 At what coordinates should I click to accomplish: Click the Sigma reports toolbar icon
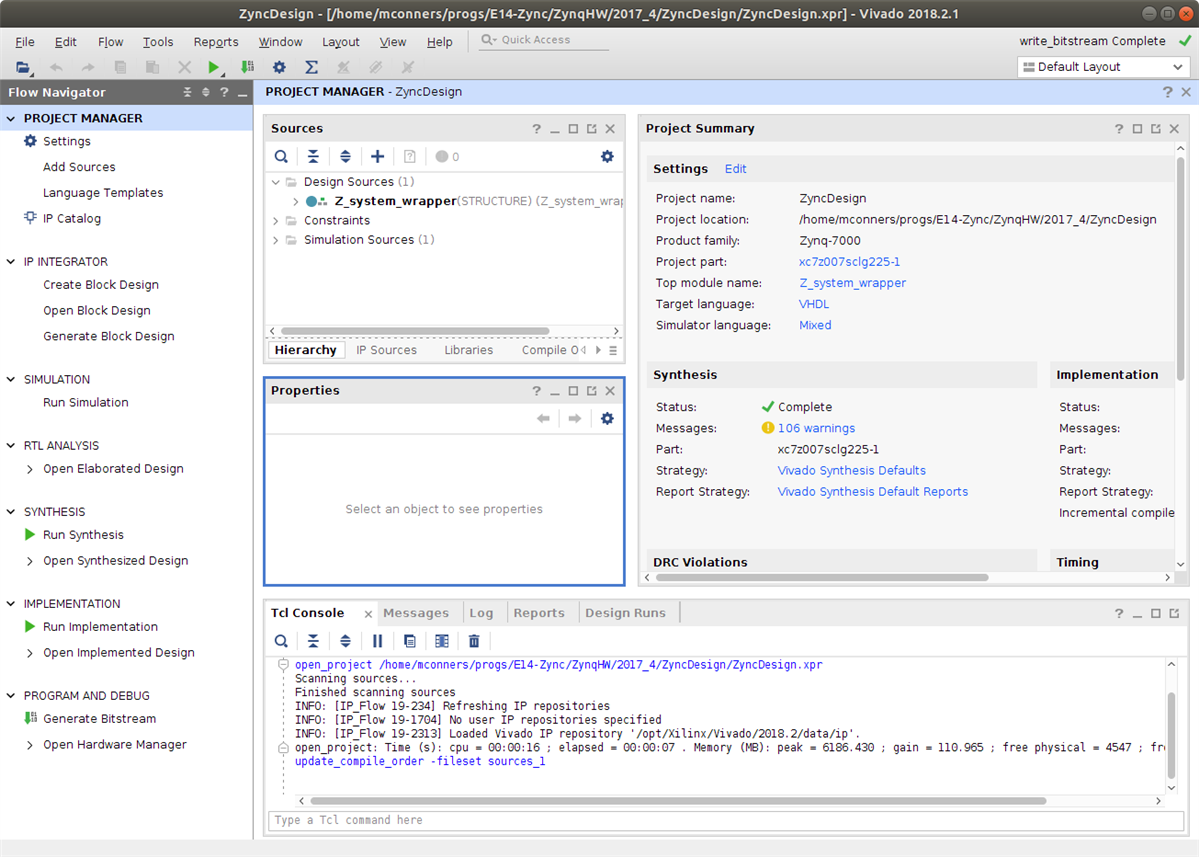point(311,67)
